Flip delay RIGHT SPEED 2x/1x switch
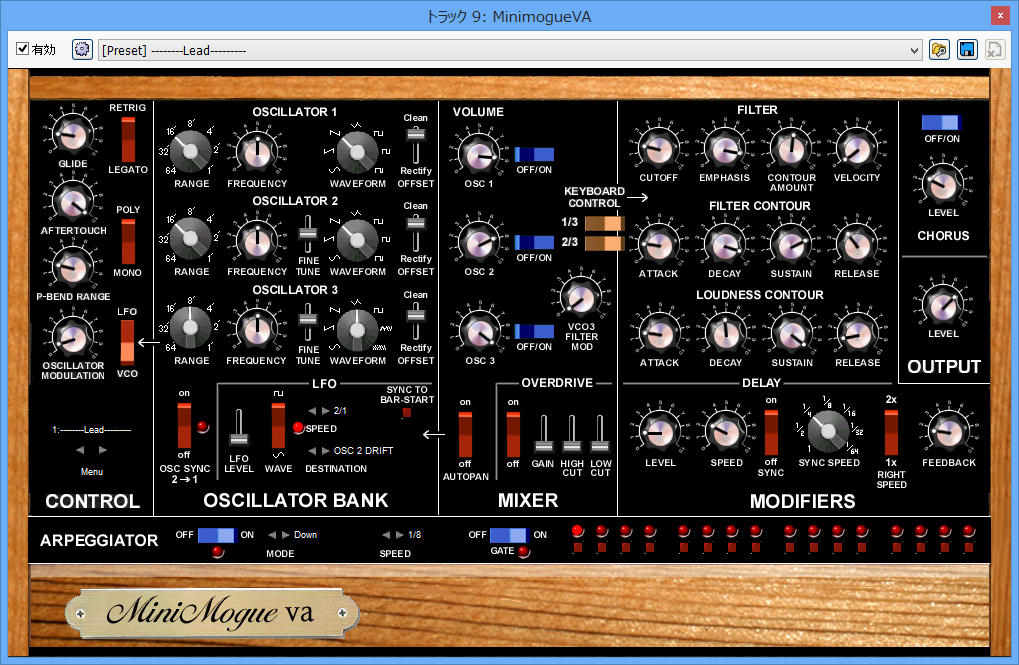The width and height of the screenshot is (1019, 665). coord(891,432)
